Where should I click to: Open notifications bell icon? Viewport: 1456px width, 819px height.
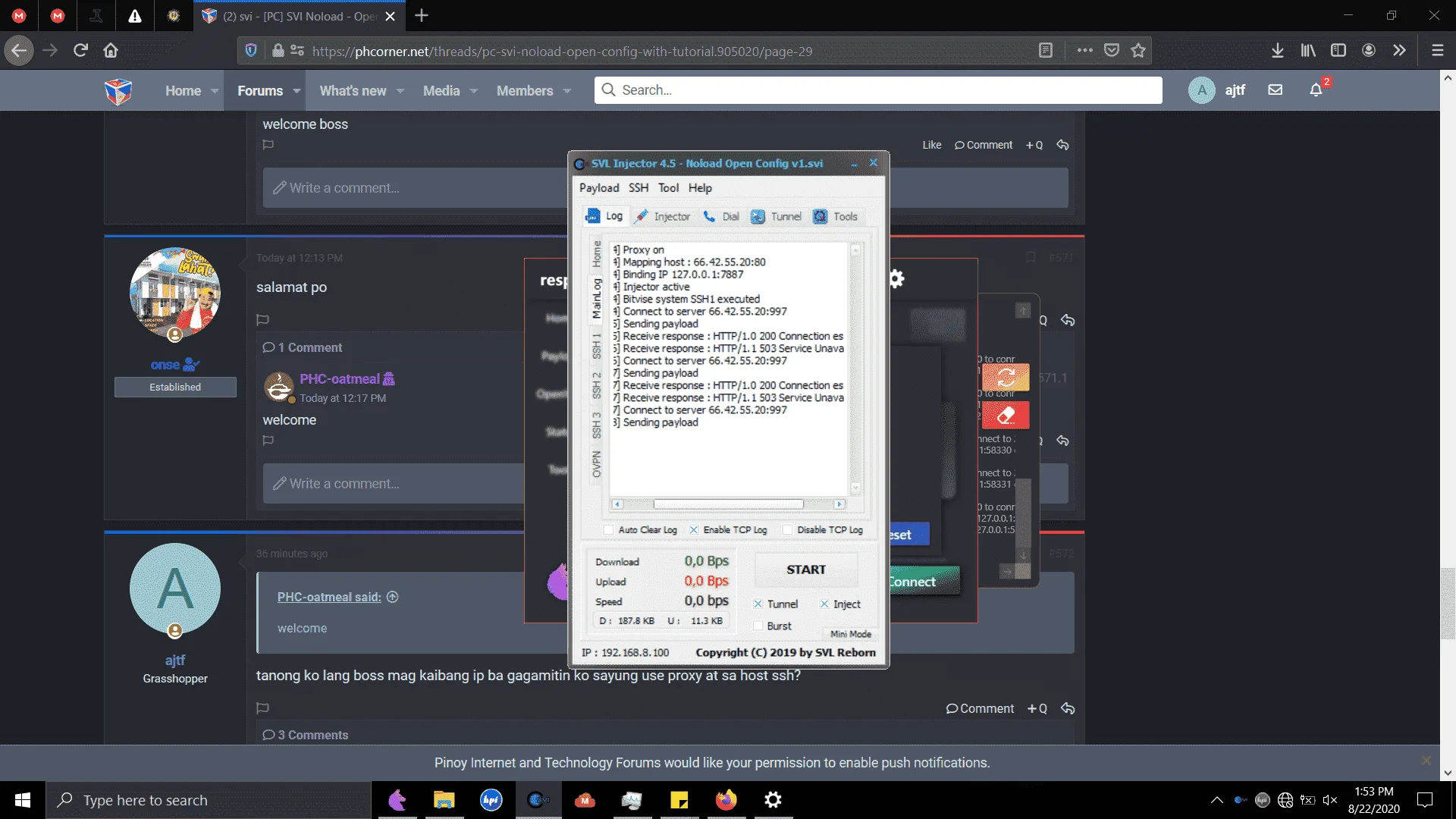pyautogui.click(x=1316, y=90)
